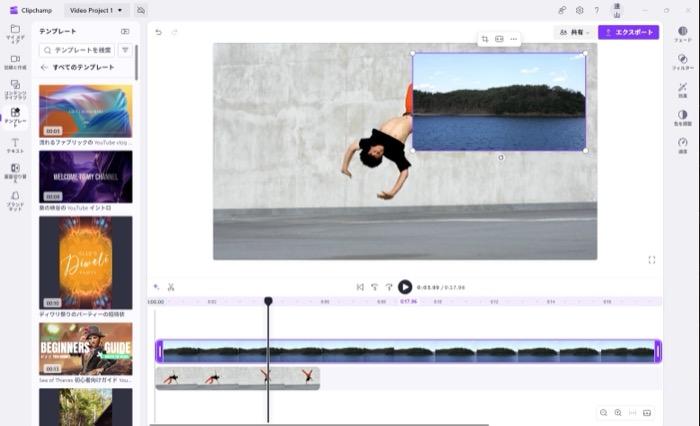The width and height of the screenshot is (700, 426).
Task: Click the templates panel vertical scrollbar
Action: (x=136, y=63)
